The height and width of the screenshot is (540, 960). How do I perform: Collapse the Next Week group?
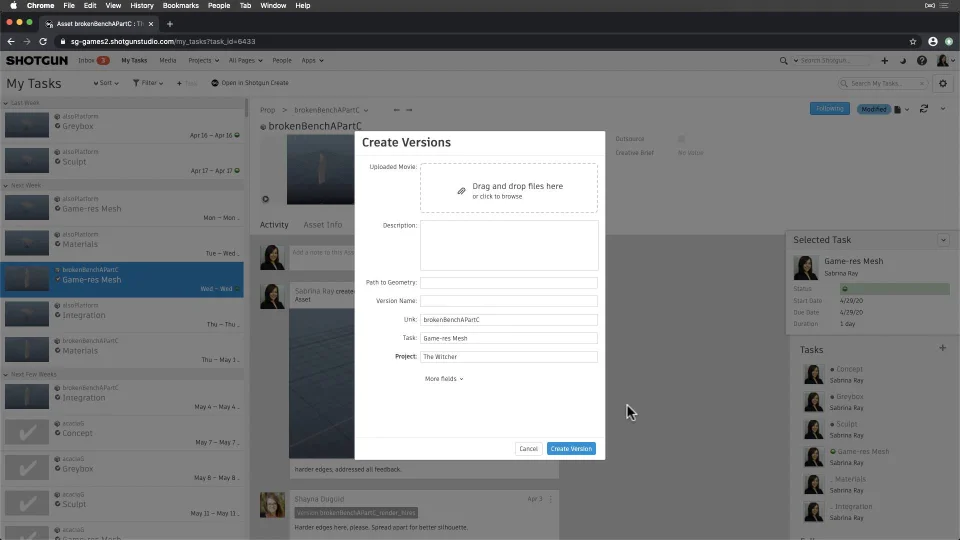[x=6, y=186]
